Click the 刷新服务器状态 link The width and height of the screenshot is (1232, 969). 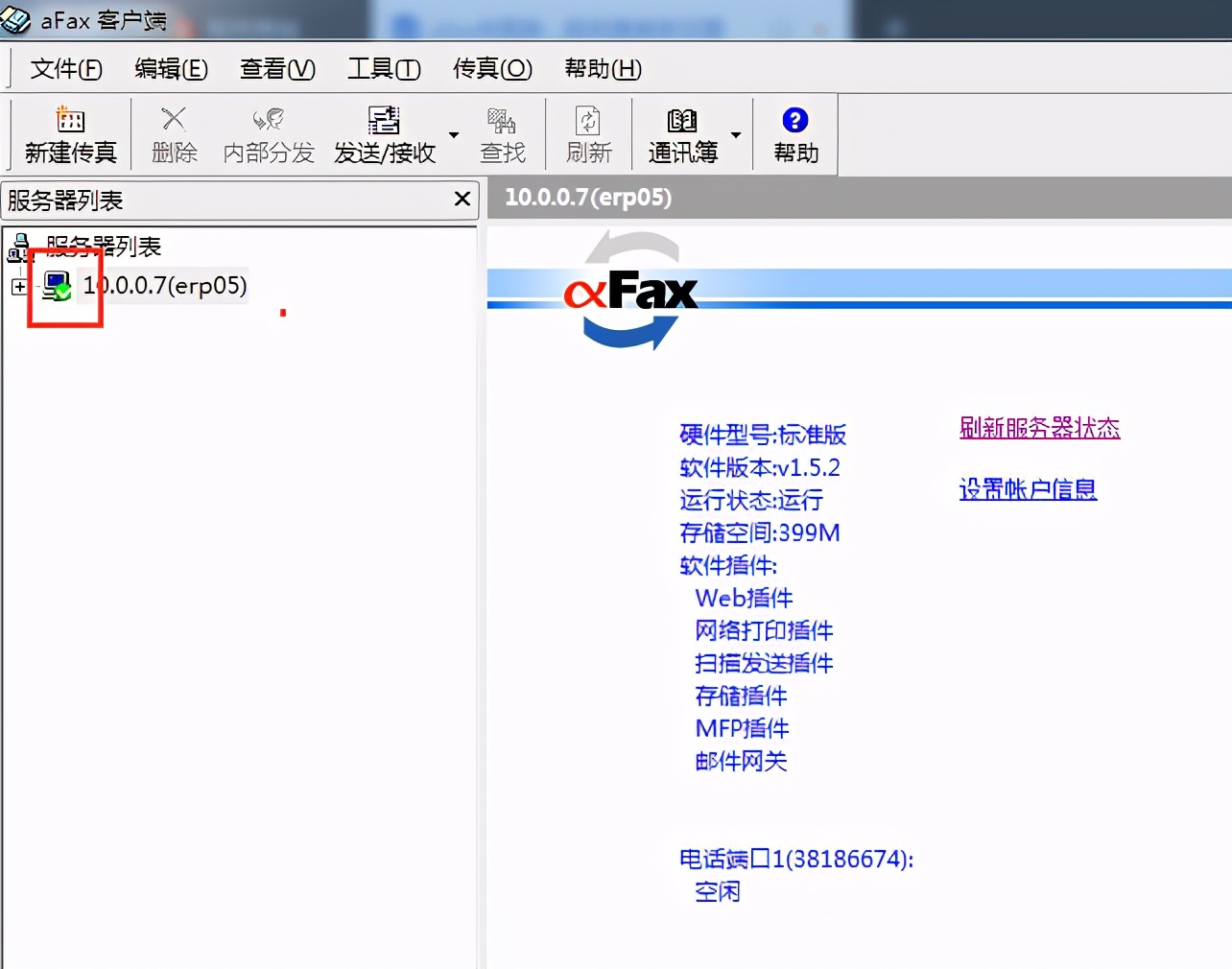click(x=1040, y=428)
